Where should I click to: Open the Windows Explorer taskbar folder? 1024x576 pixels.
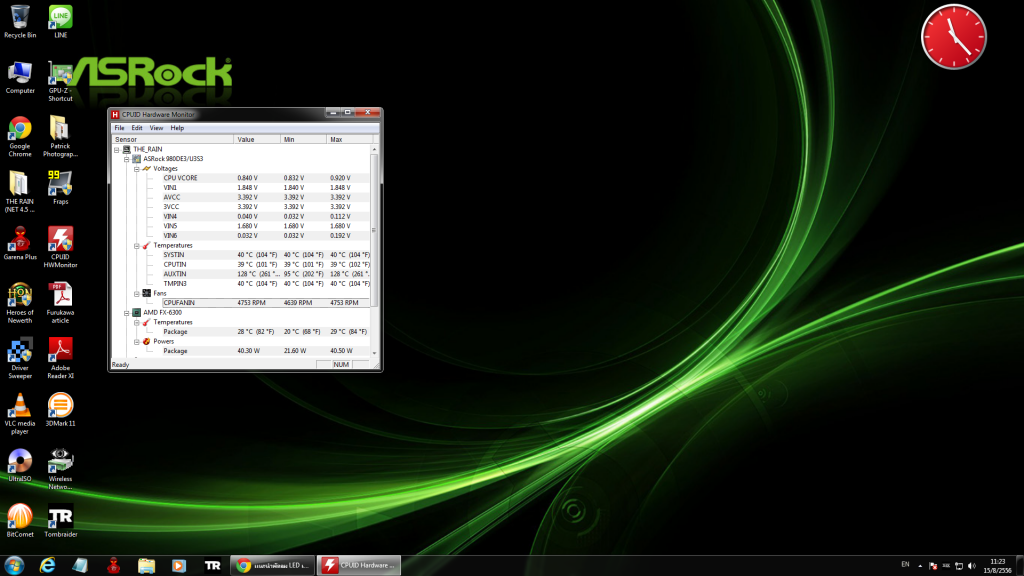(146, 566)
